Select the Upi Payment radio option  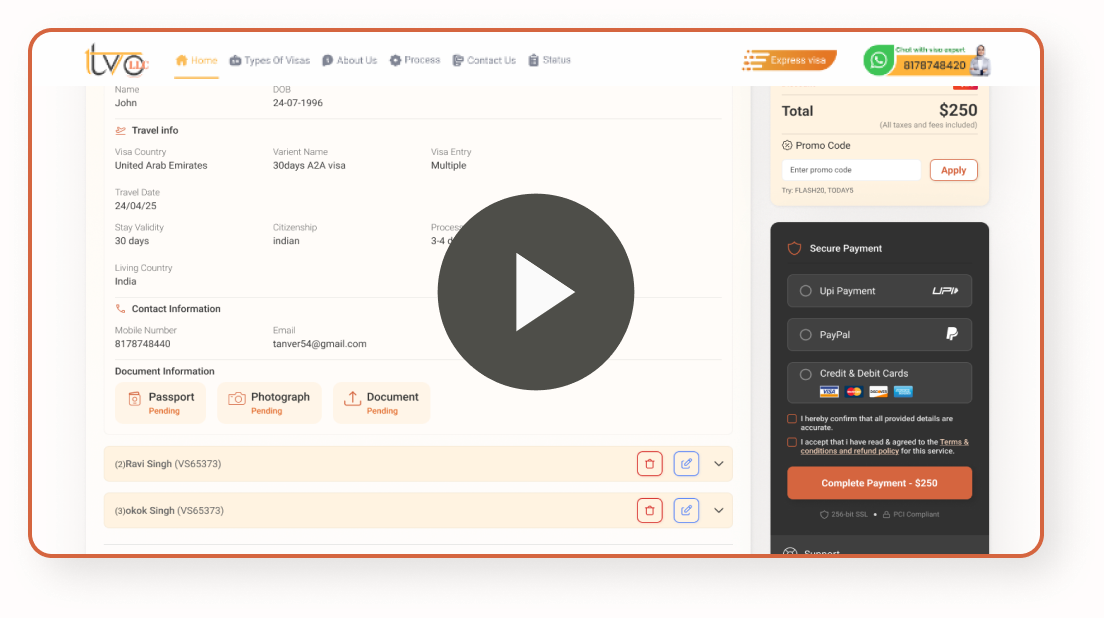point(805,291)
